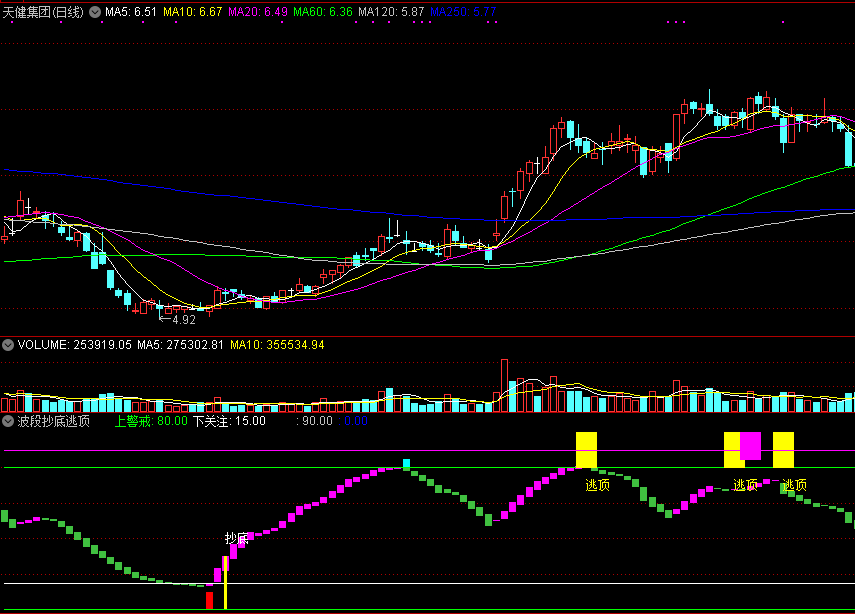Select the MA60: 6.36 label

click(x=323, y=12)
